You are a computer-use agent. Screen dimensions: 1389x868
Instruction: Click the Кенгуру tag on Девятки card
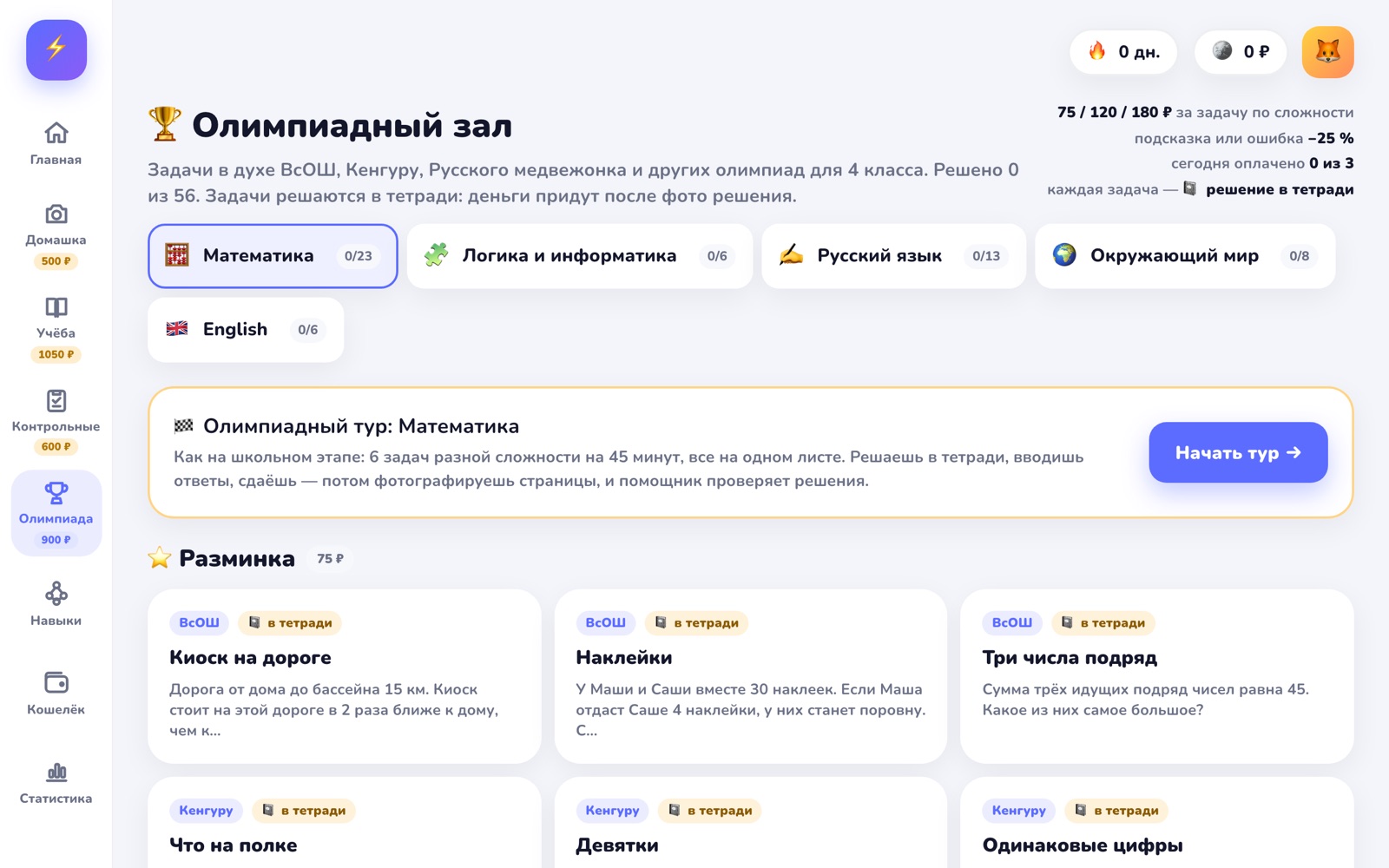tap(612, 810)
